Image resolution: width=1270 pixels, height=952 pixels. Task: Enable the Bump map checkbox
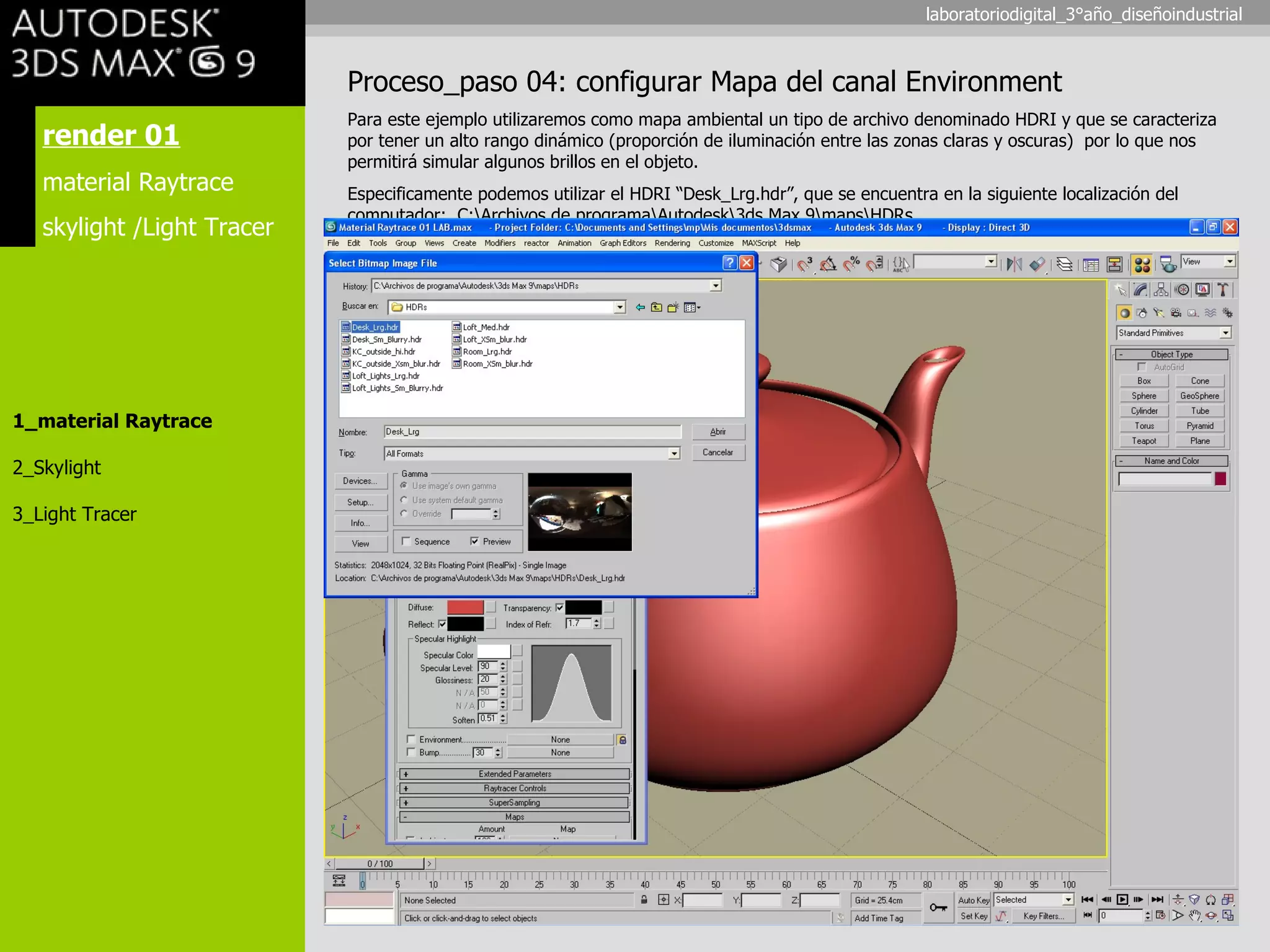(x=411, y=752)
